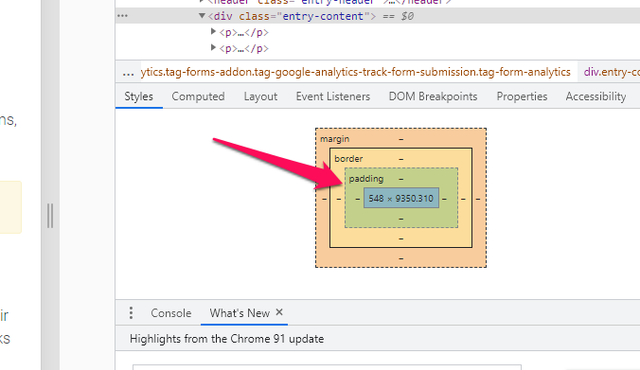Screen dimensions: 640x370
Task: Collapse the div entry-content node
Action: (x=202, y=16)
